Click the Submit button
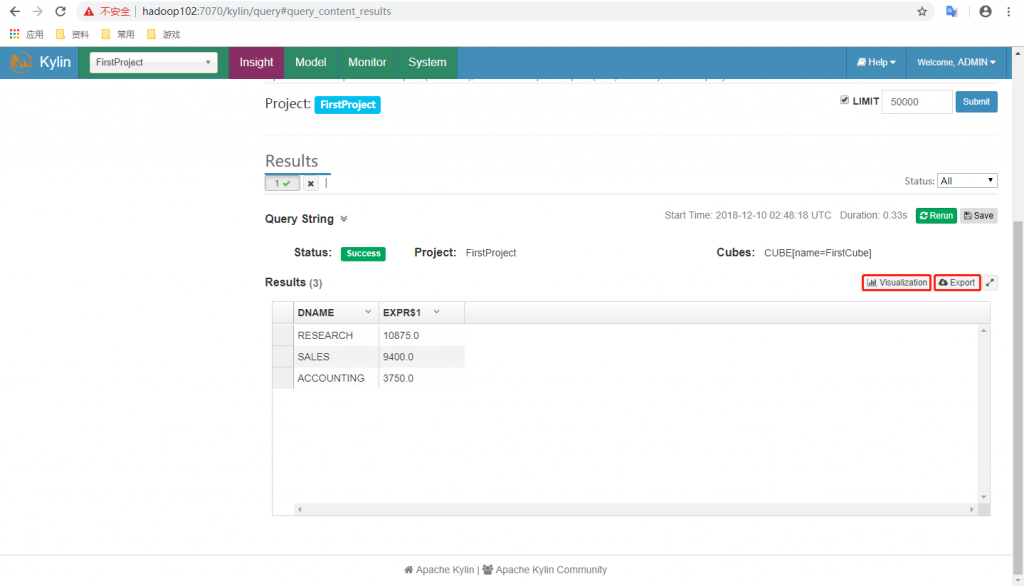1024x586 pixels. click(x=976, y=102)
